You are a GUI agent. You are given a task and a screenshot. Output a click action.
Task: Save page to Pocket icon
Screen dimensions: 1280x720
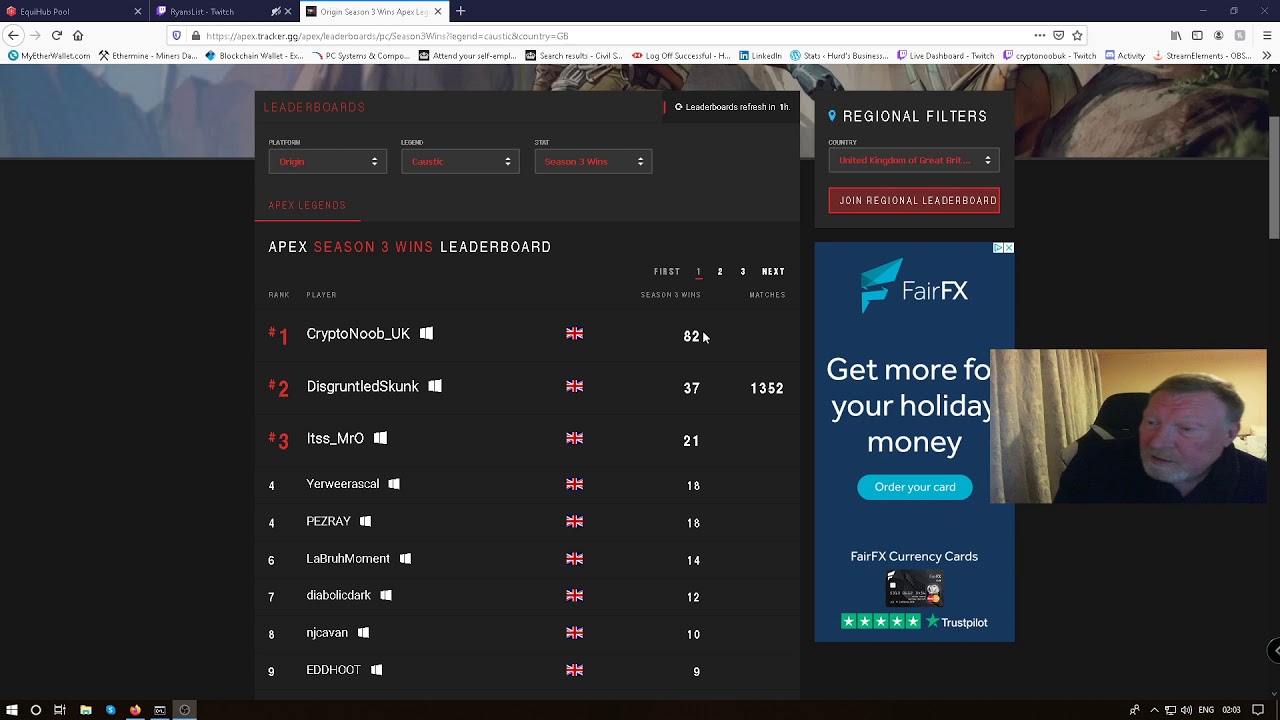(1058, 35)
